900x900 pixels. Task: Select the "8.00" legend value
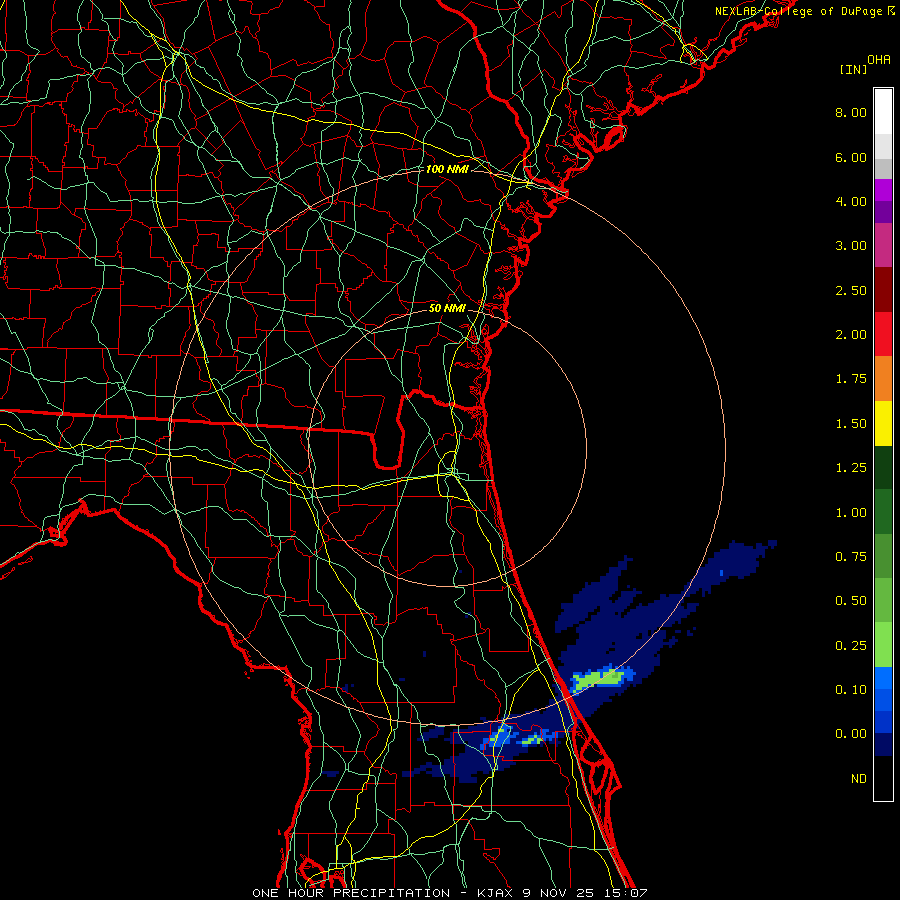tap(851, 112)
